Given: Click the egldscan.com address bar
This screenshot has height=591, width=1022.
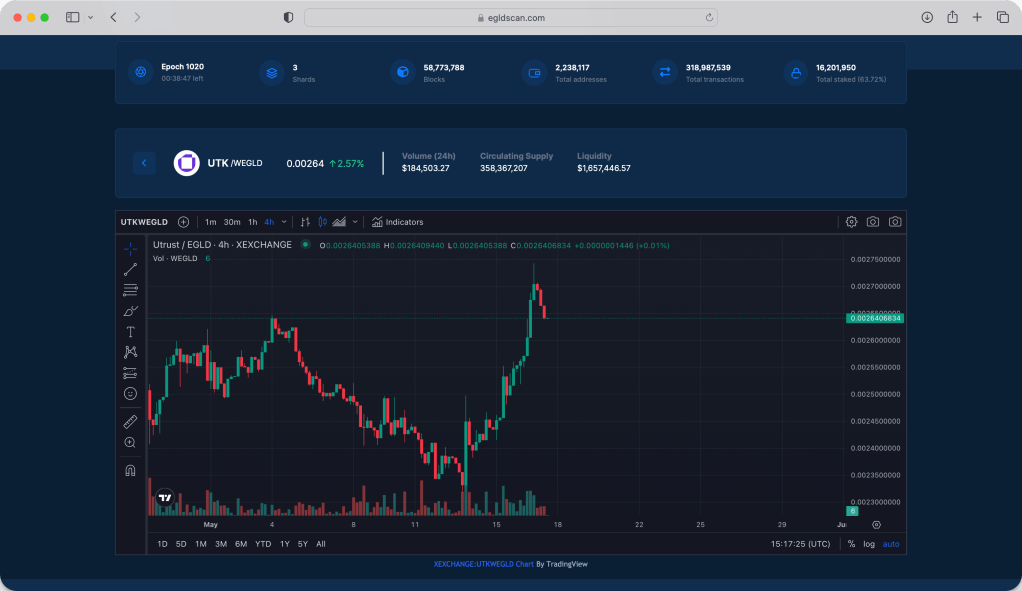Looking at the screenshot, I should click(510, 18).
